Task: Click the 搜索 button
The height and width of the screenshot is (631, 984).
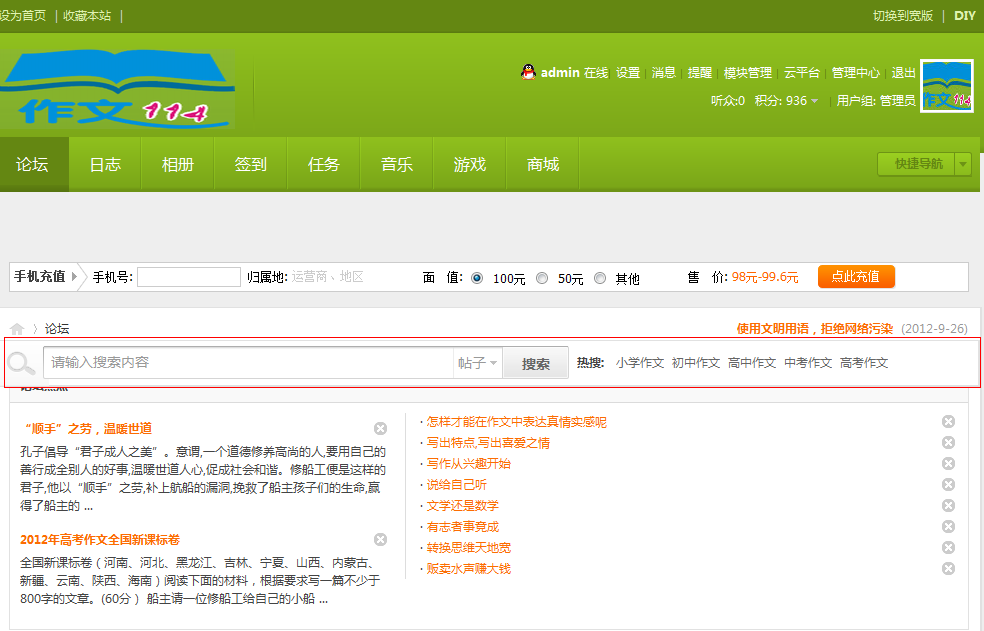Action: coord(535,364)
